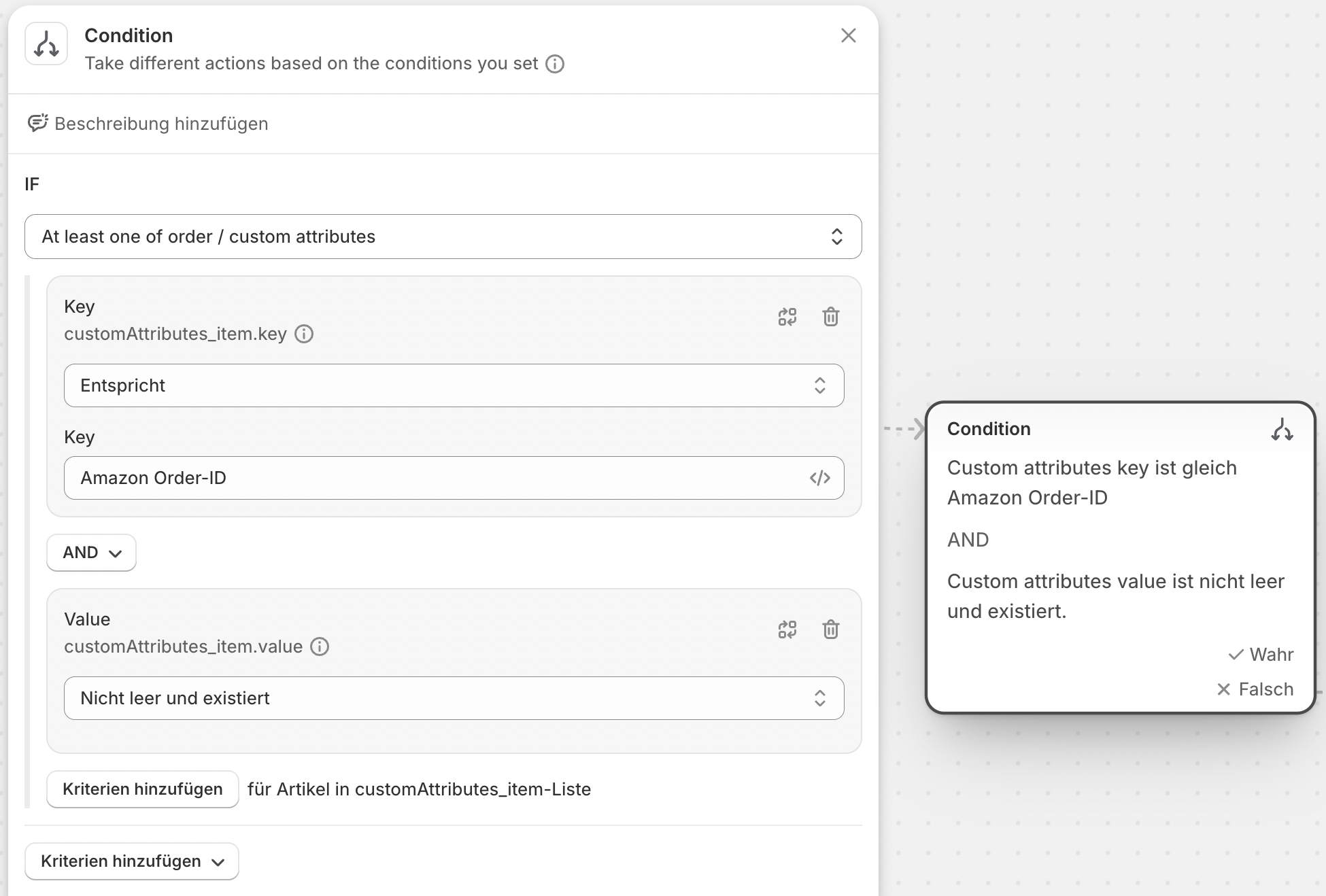Close the Condition panel
The width and height of the screenshot is (1326, 896).
[848, 35]
